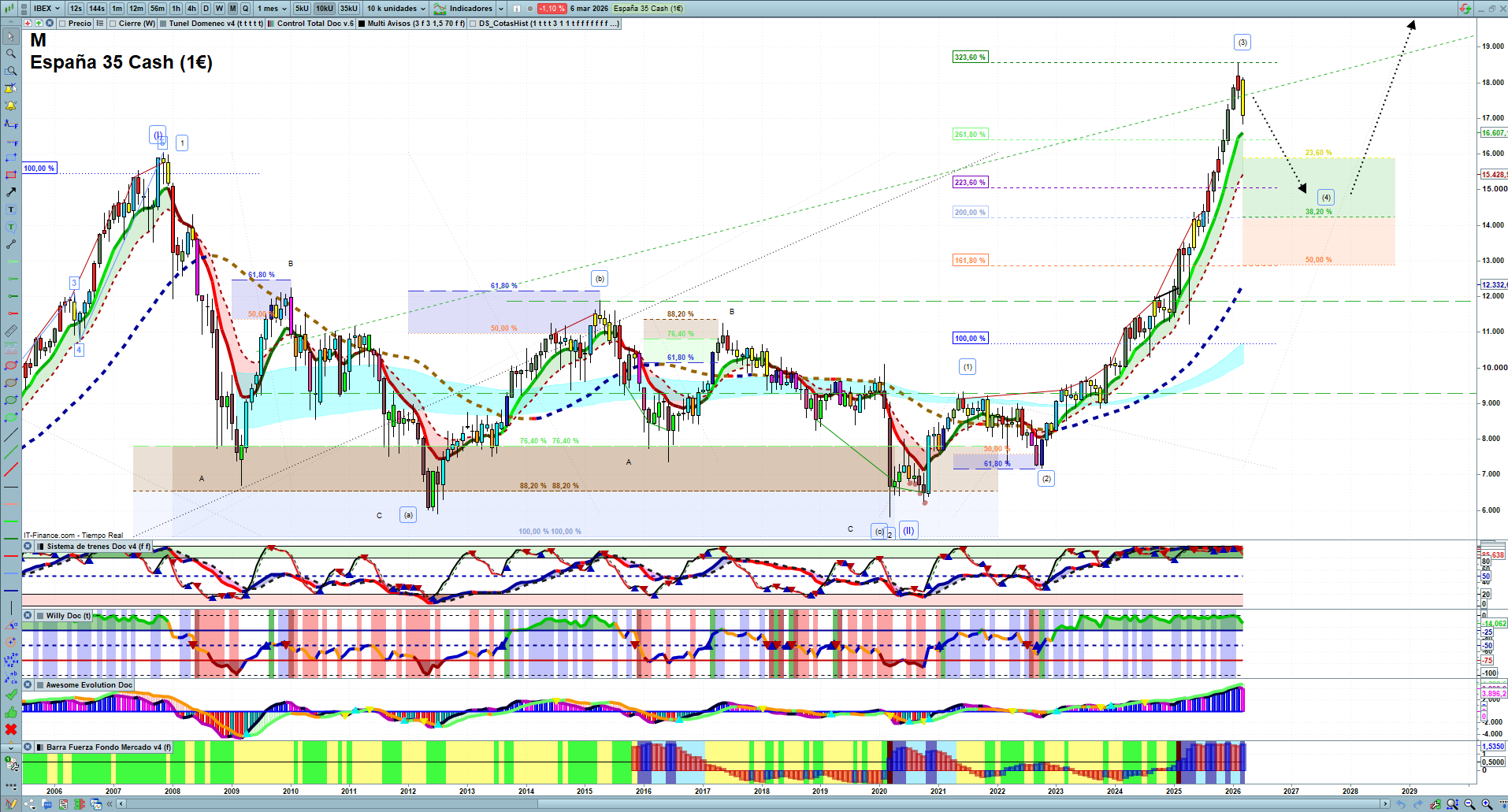
Task: Toggle the Precio checkbox
Action: [x=62, y=24]
